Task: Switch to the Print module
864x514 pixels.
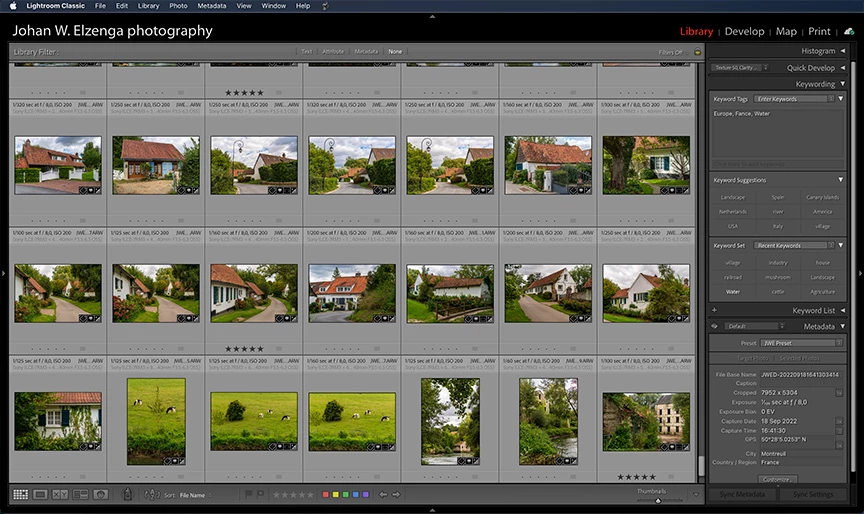Action: click(819, 31)
